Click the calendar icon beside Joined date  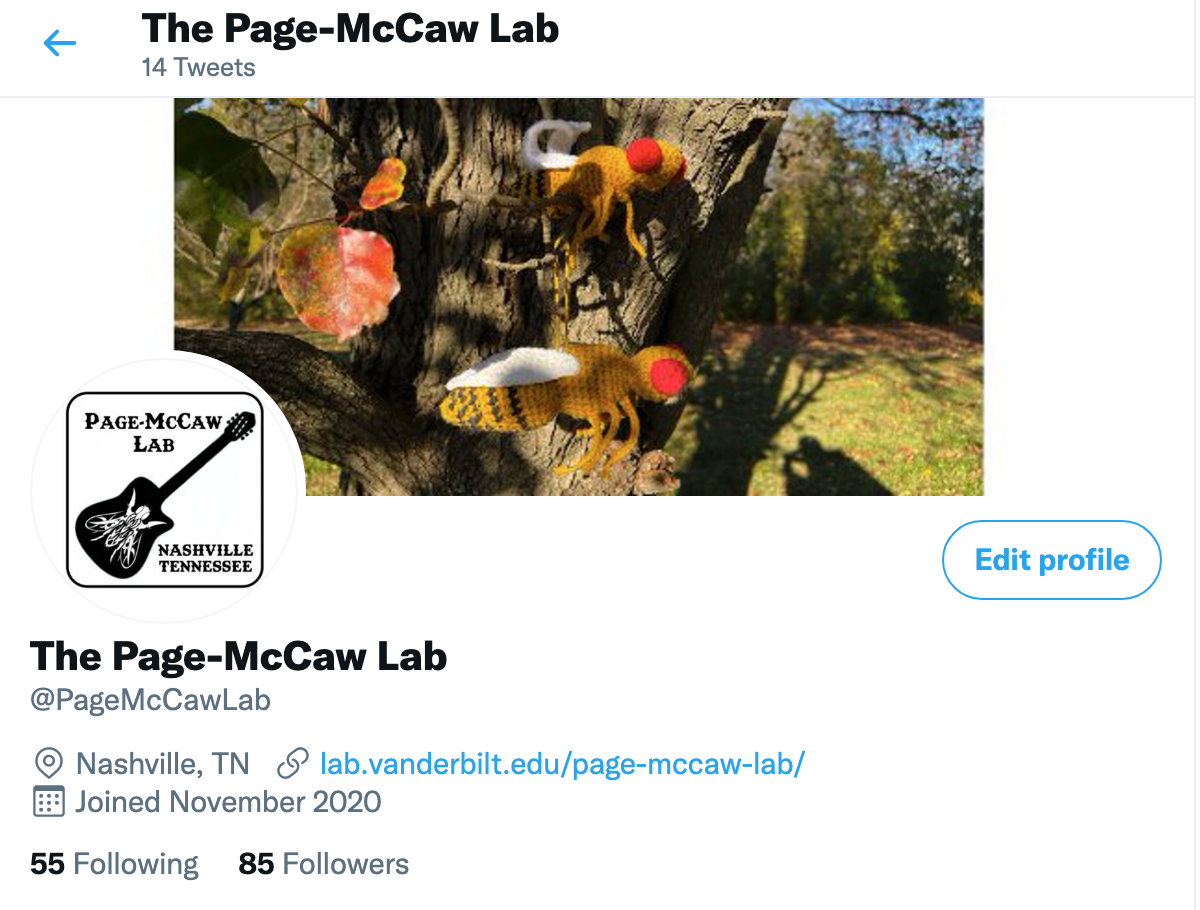pos(48,802)
